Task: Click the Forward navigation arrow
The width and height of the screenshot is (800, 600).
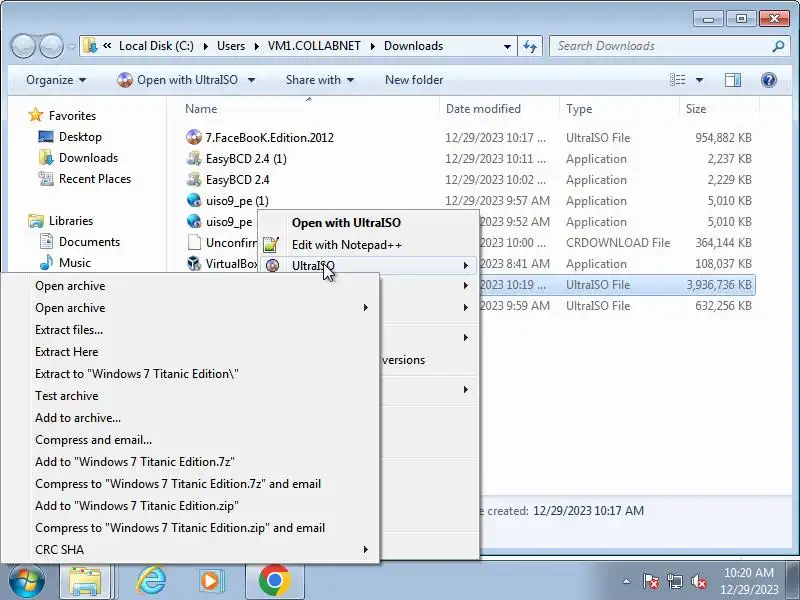Action: [x=51, y=46]
